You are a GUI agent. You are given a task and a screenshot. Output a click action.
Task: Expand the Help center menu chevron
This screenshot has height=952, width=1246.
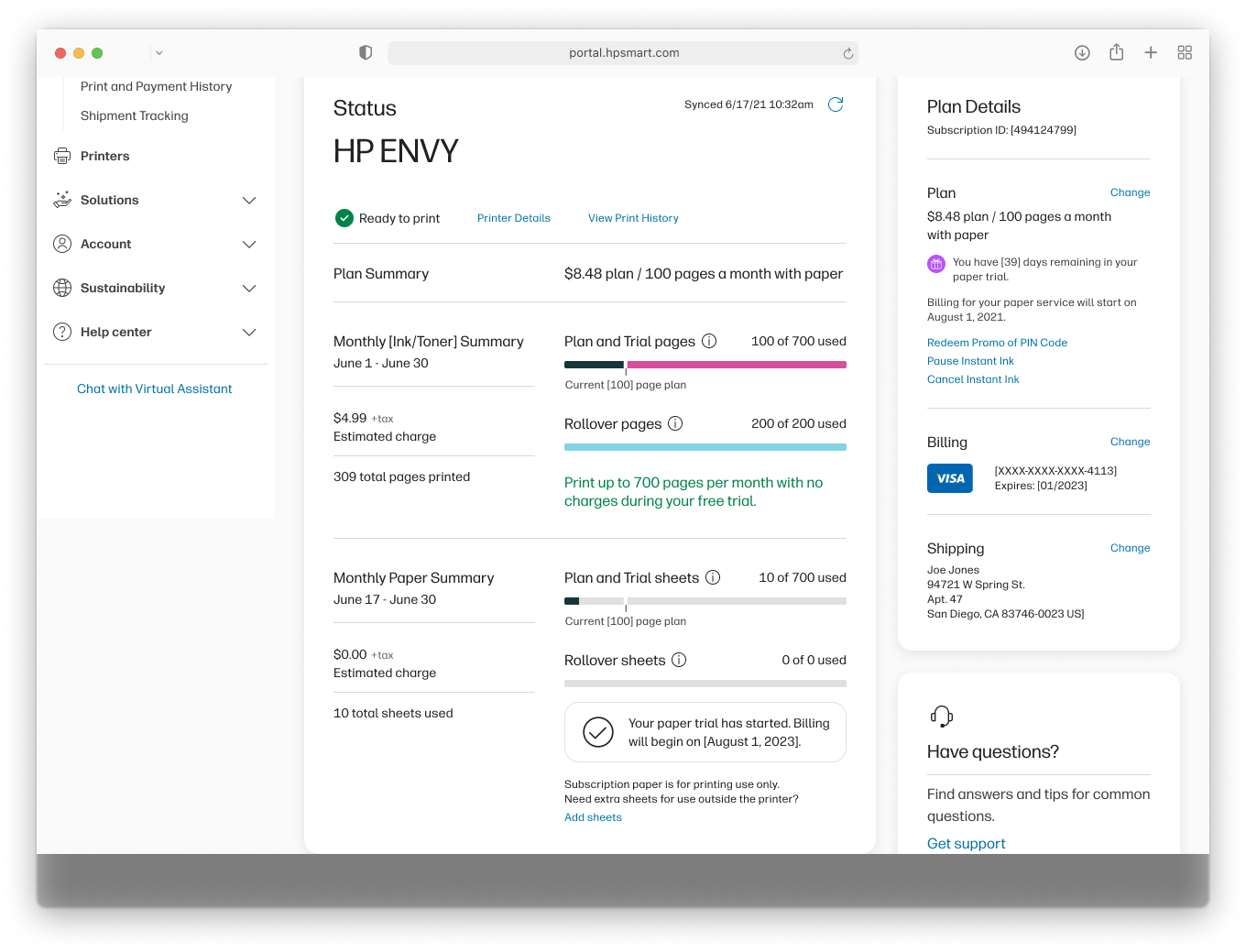[x=249, y=332]
